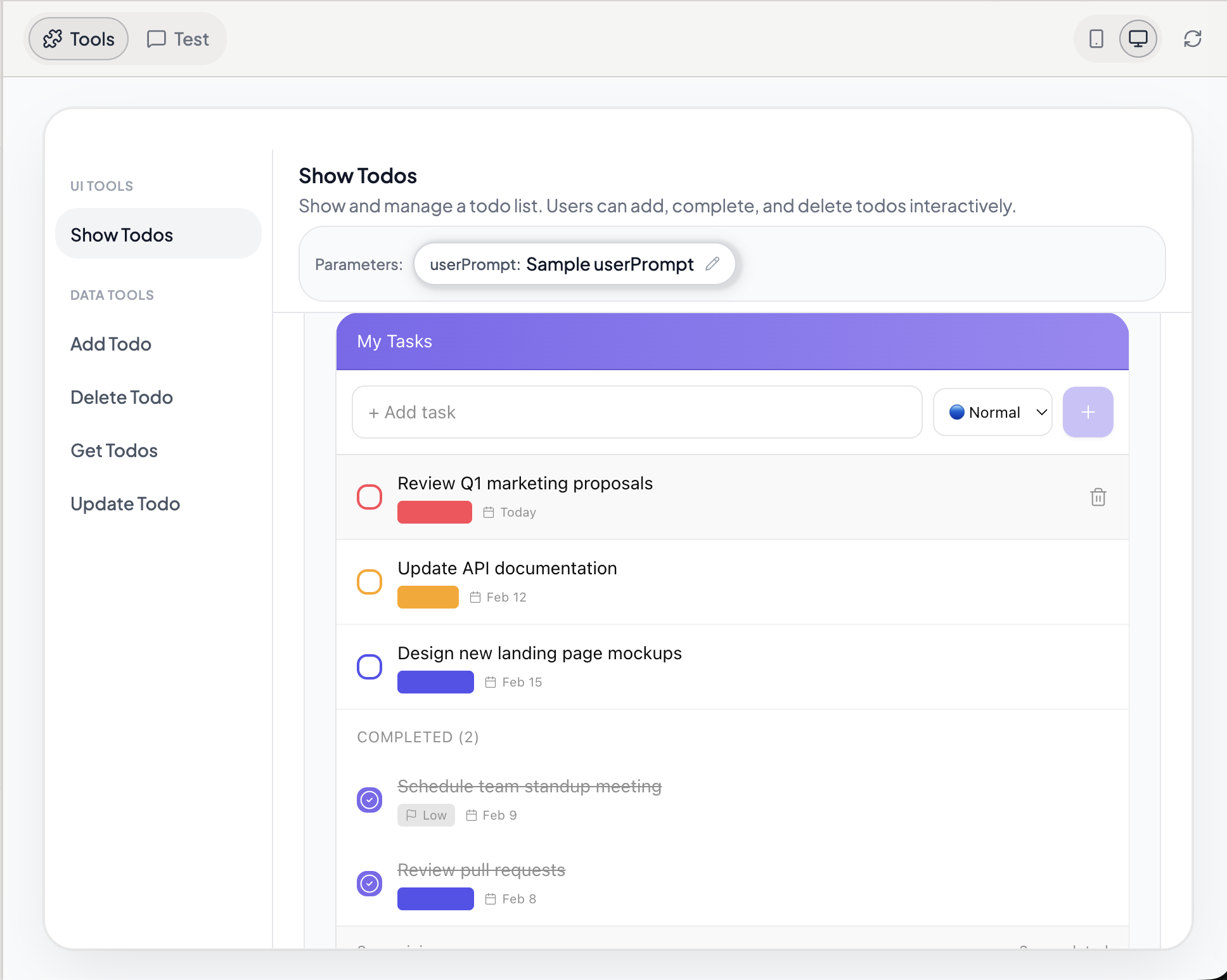Mark Update API documentation as complete
This screenshot has width=1227, height=980.
pyautogui.click(x=369, y=582)
